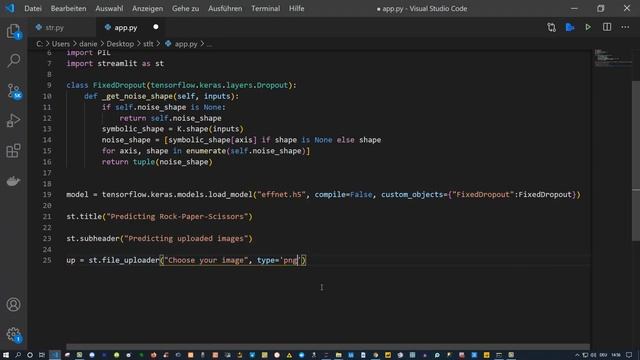
Task: Open Task View from the taskbar
Action: (x=42, y=355)
